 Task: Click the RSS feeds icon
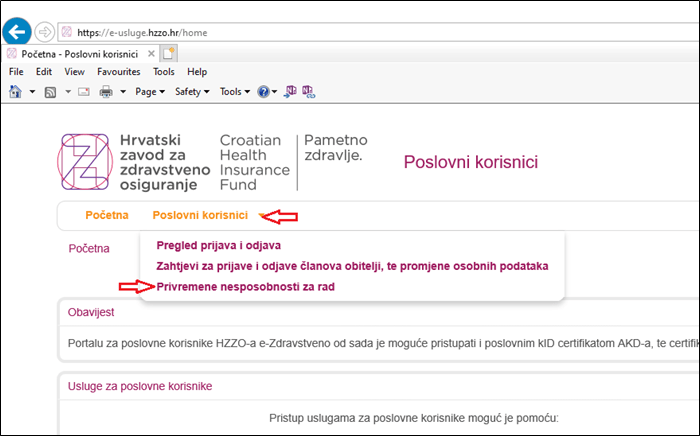(x=51, y=92)
